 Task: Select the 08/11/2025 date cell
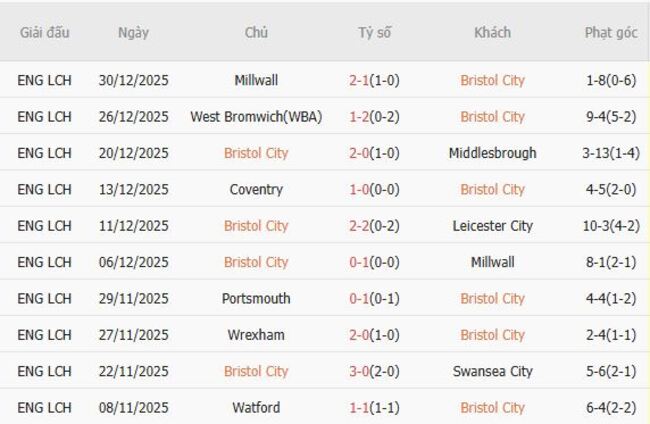click(x=133, y=407)
